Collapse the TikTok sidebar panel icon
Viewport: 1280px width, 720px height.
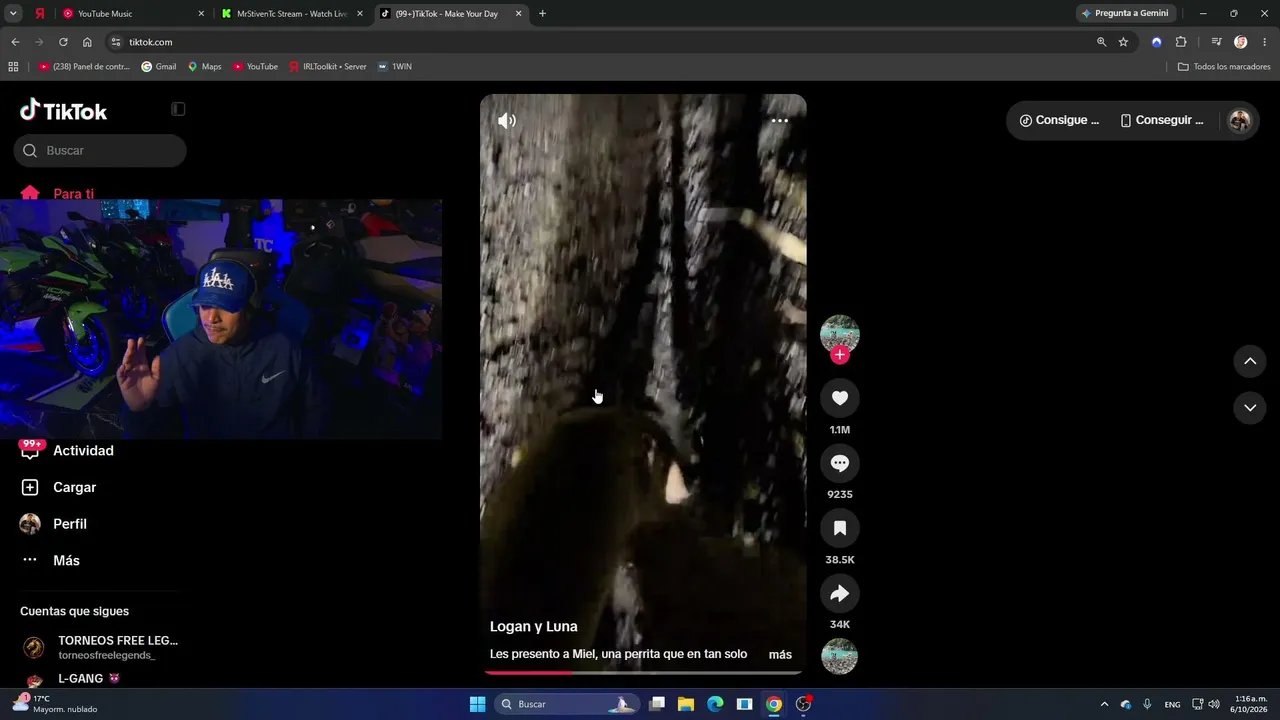(178, 109)
